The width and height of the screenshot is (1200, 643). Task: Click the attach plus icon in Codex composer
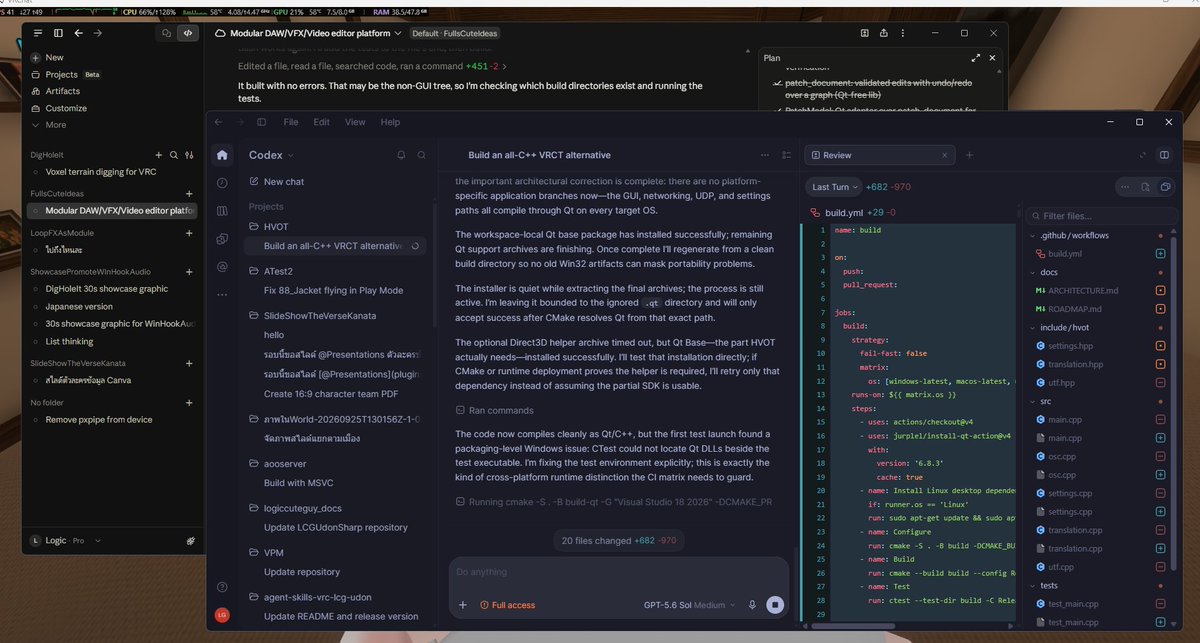point(462,605)
